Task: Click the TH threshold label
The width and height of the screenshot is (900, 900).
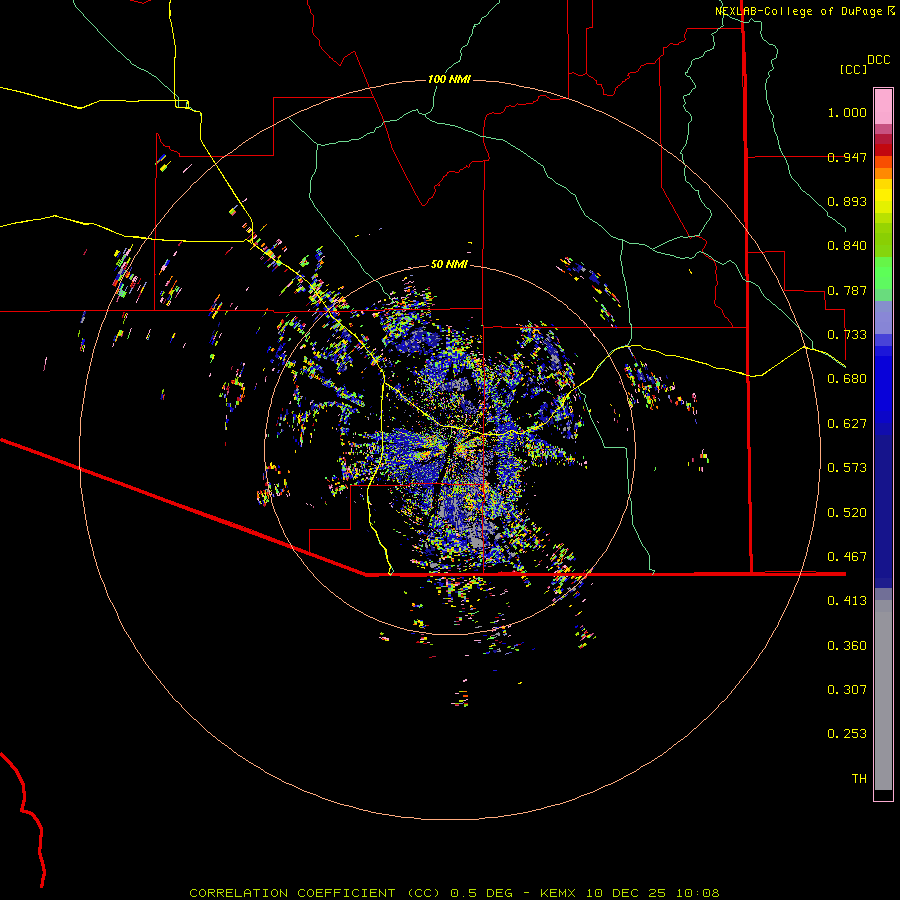Action: [x=859, y=779]
